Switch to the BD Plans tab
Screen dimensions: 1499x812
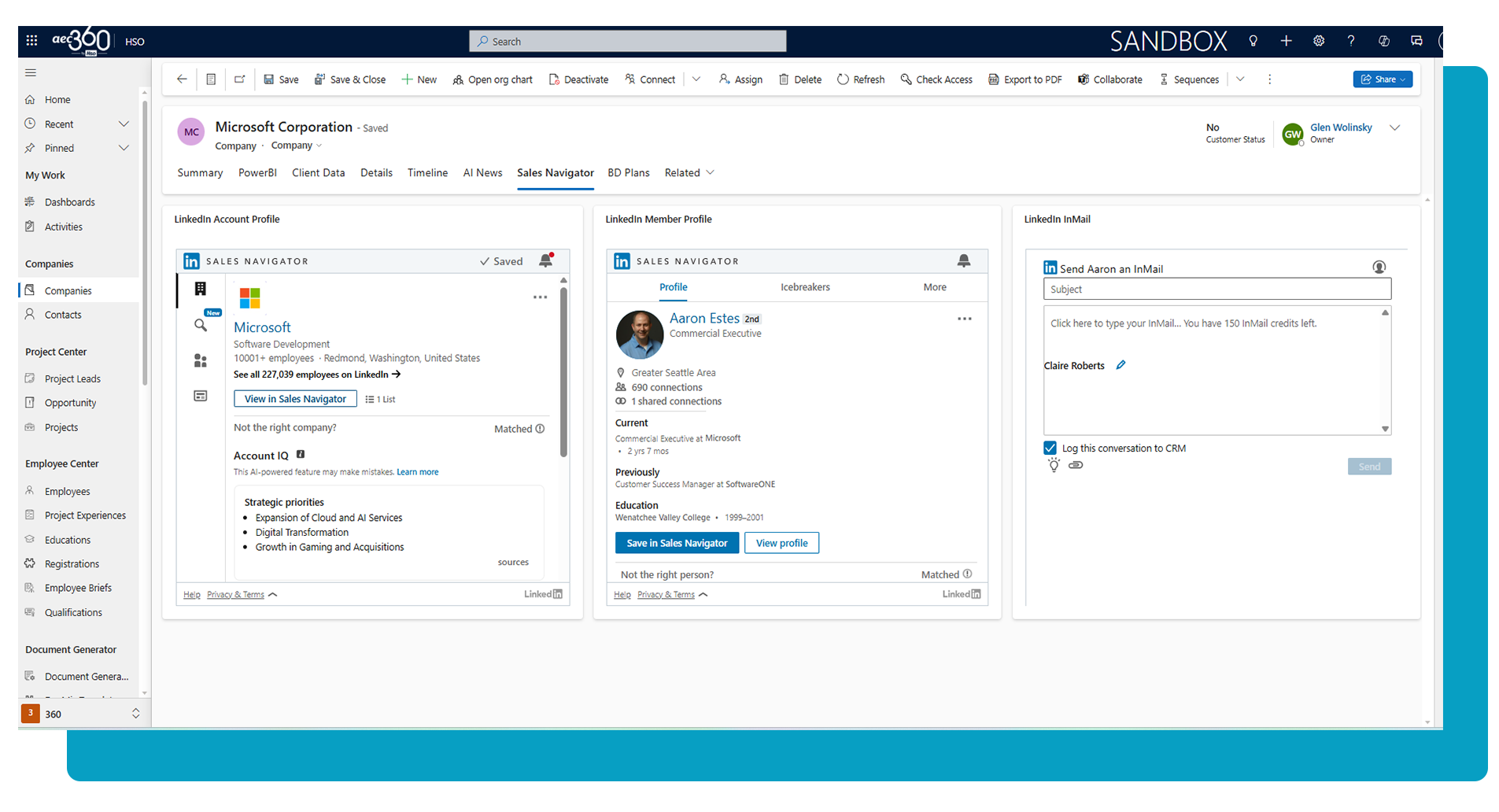coord(629,172)
